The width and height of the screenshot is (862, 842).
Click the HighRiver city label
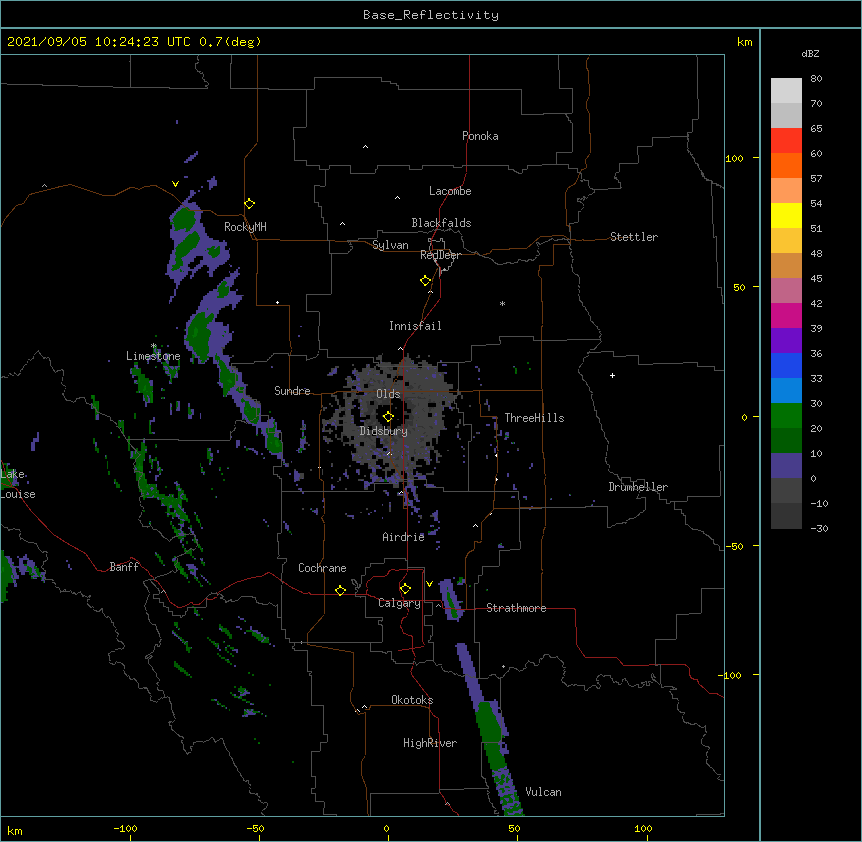tap(430, 743)
